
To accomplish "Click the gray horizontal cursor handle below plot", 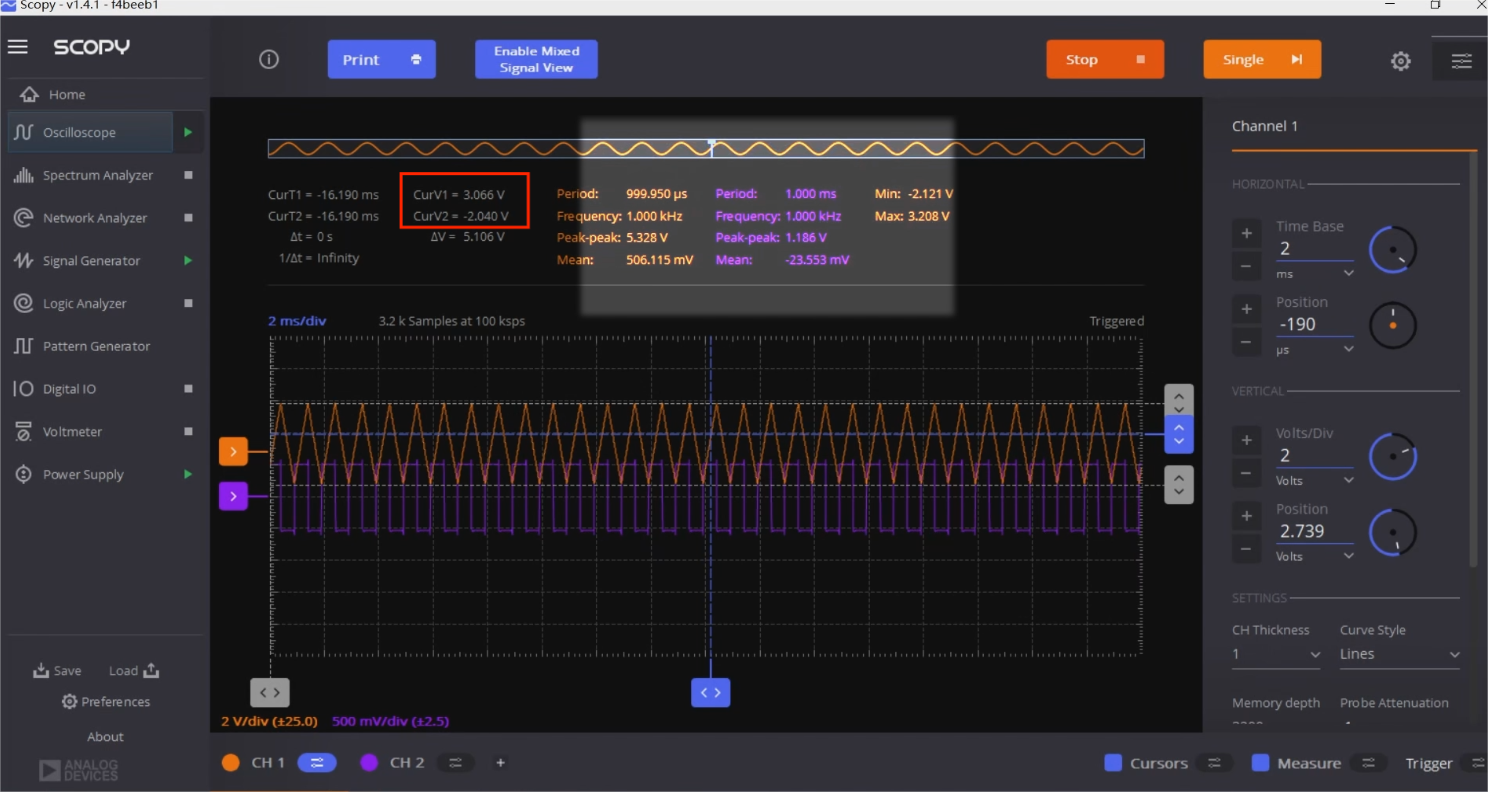I will coord(270,692).
